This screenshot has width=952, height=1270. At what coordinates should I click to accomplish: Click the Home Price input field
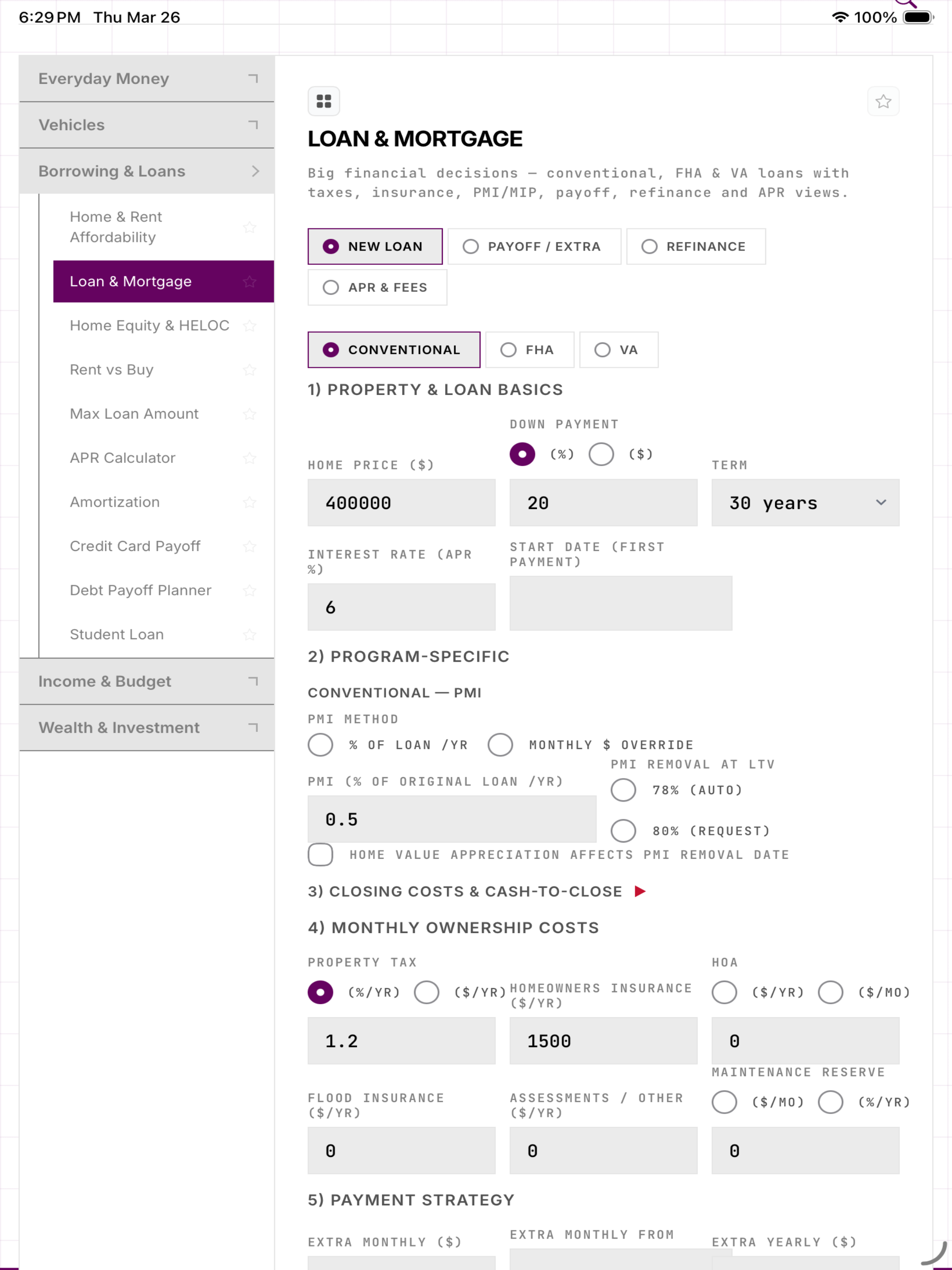coord(402,503)
